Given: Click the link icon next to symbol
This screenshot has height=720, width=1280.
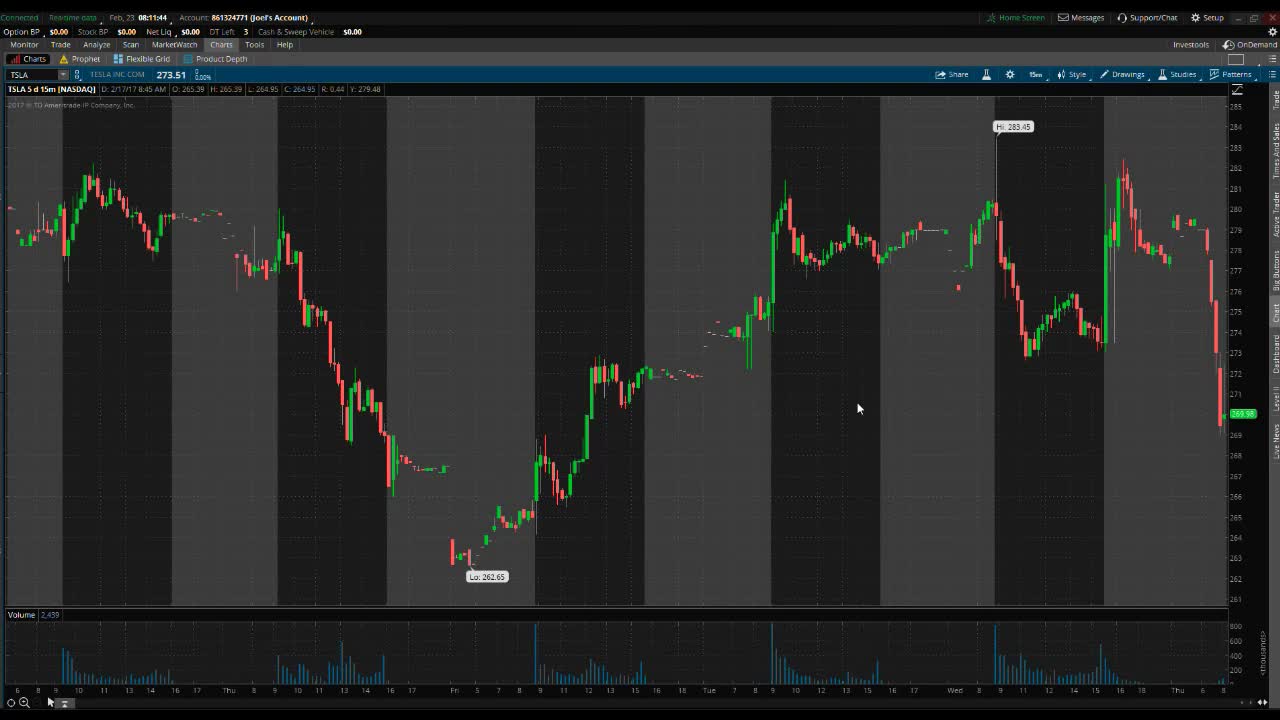Looking at the screenshot, I should pyautogui.click(x=77, y=75).
